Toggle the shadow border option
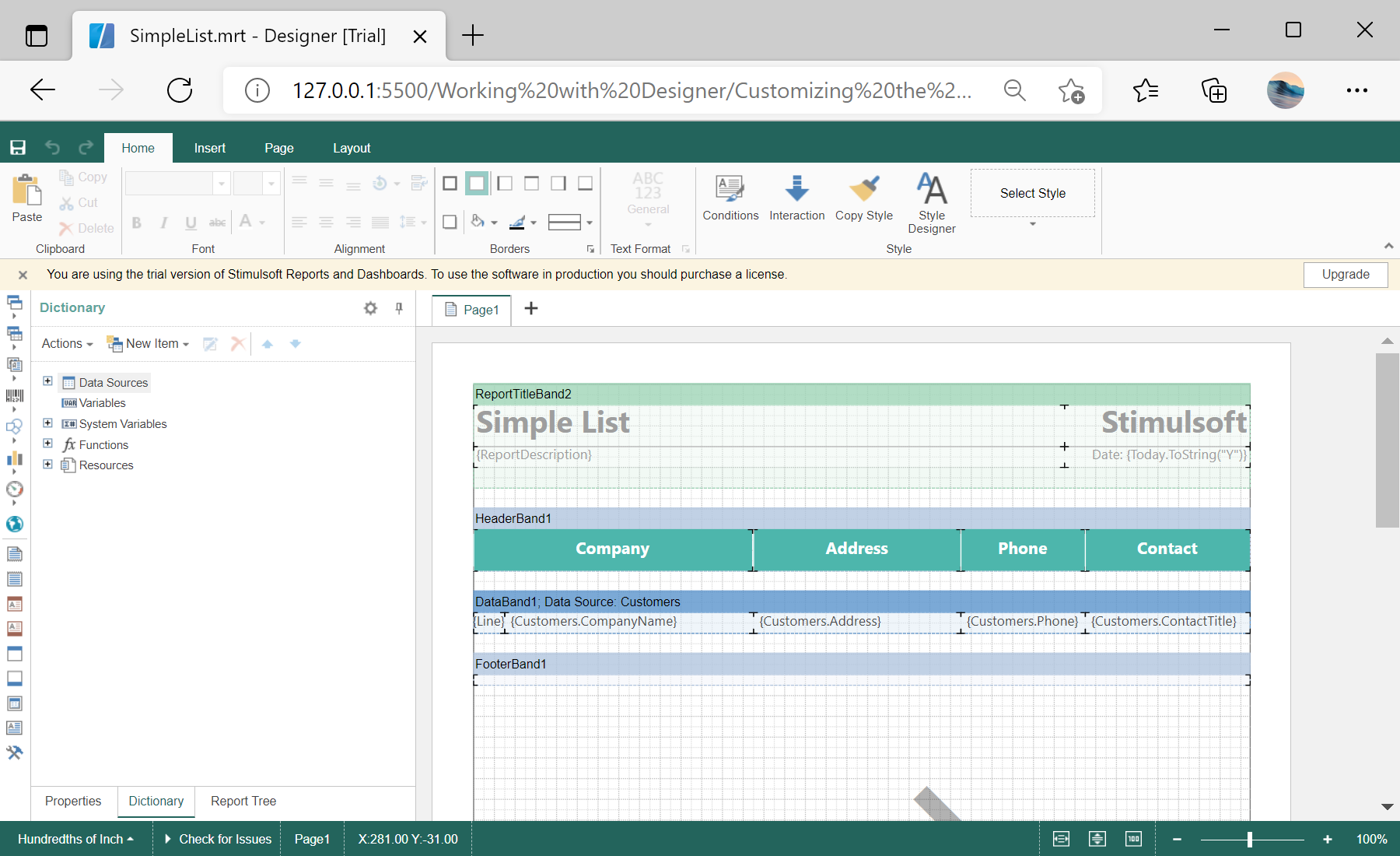 pyautogui.click(x=450, y=223)
